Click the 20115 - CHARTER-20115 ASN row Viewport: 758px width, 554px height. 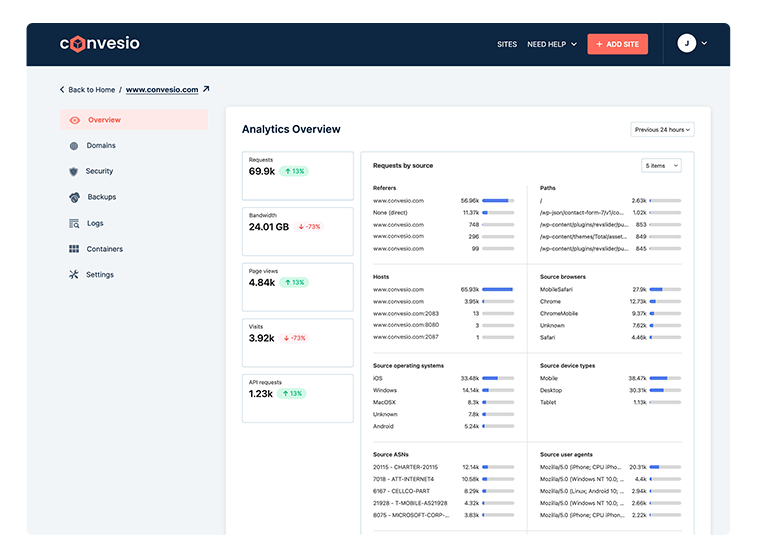(x=443, y=467)
